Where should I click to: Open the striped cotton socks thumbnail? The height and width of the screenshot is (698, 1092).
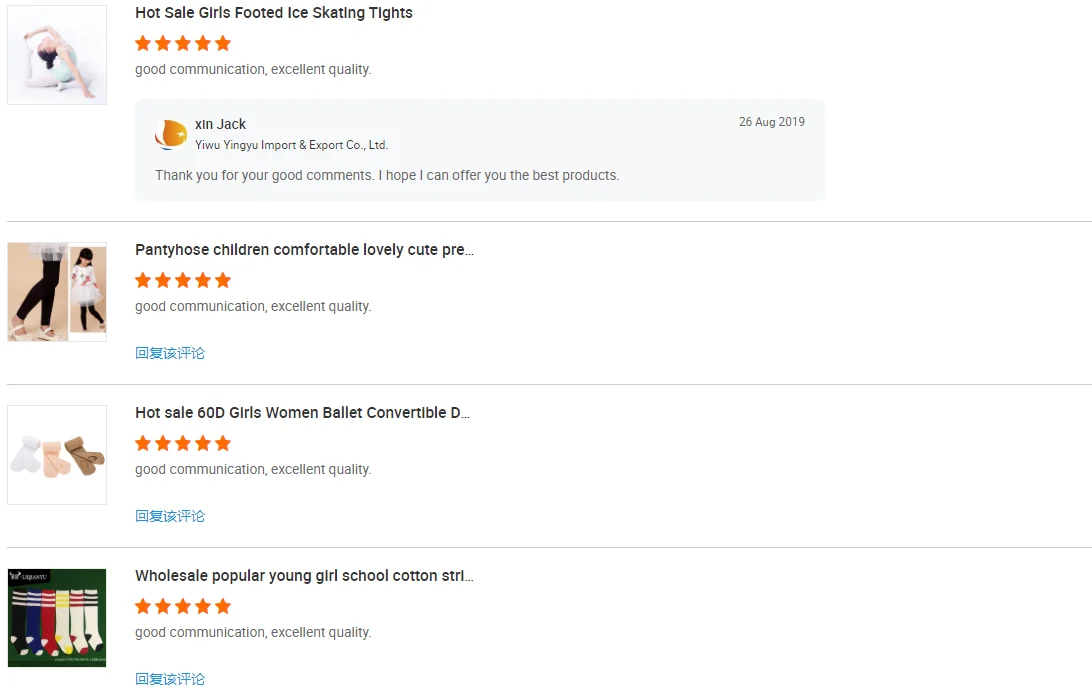pos(57,618)
